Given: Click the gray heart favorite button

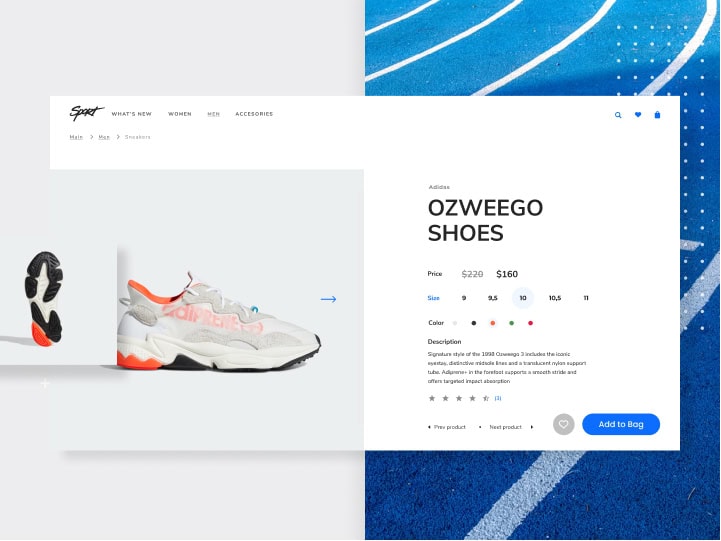Looking at the screenshot, I should 563,424.
